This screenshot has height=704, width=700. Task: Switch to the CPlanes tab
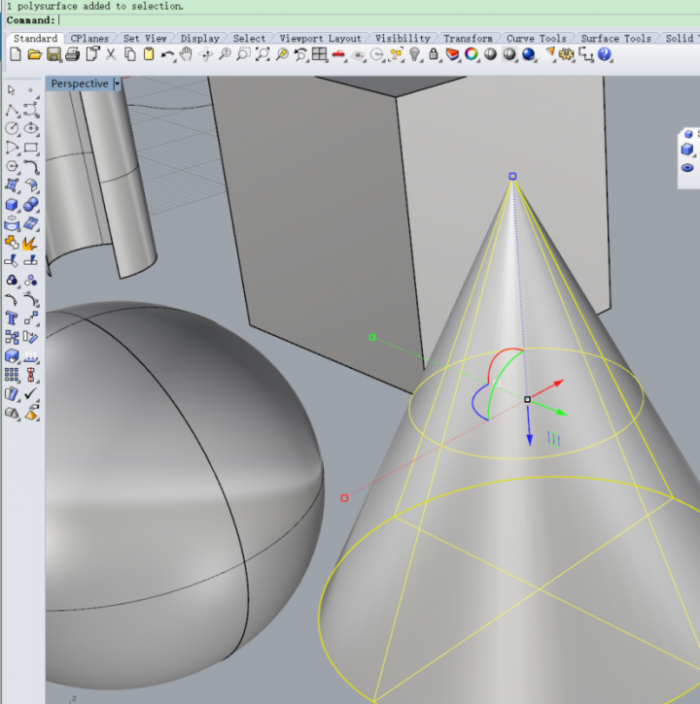(x=89, y=38)
